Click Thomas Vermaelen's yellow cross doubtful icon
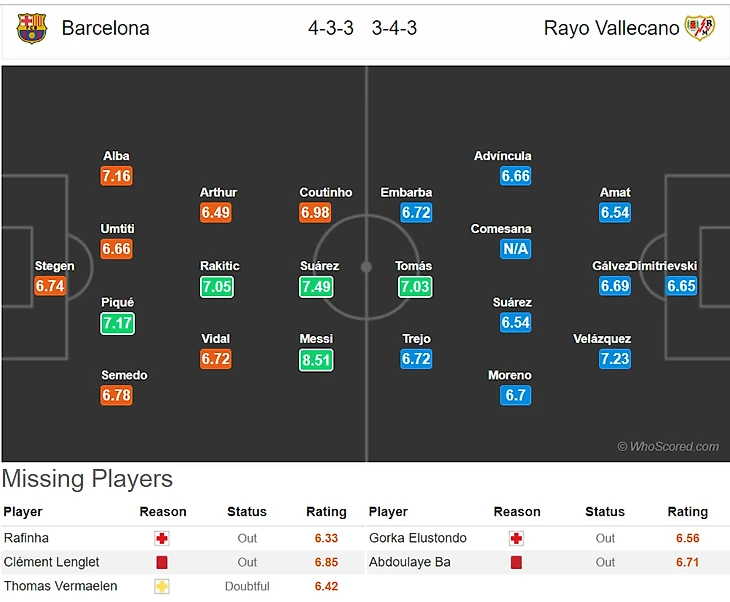Viewport: 730px width, 602px height. pyautogui.click(x=162, y=586)
